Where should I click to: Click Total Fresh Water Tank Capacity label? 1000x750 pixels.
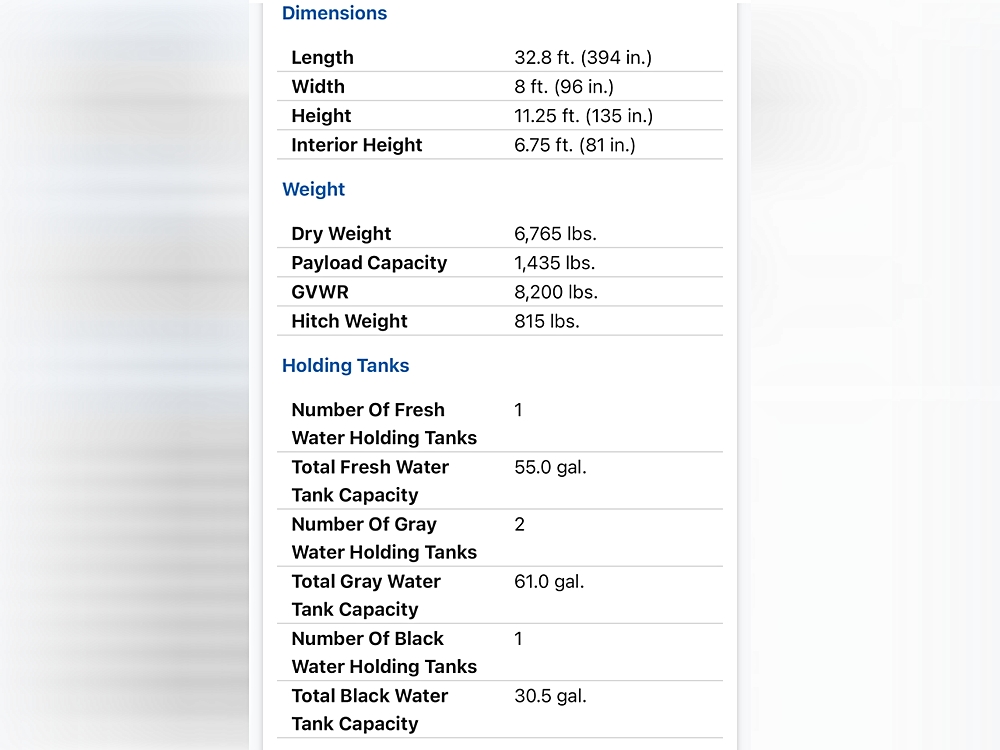tap(369, 481)
